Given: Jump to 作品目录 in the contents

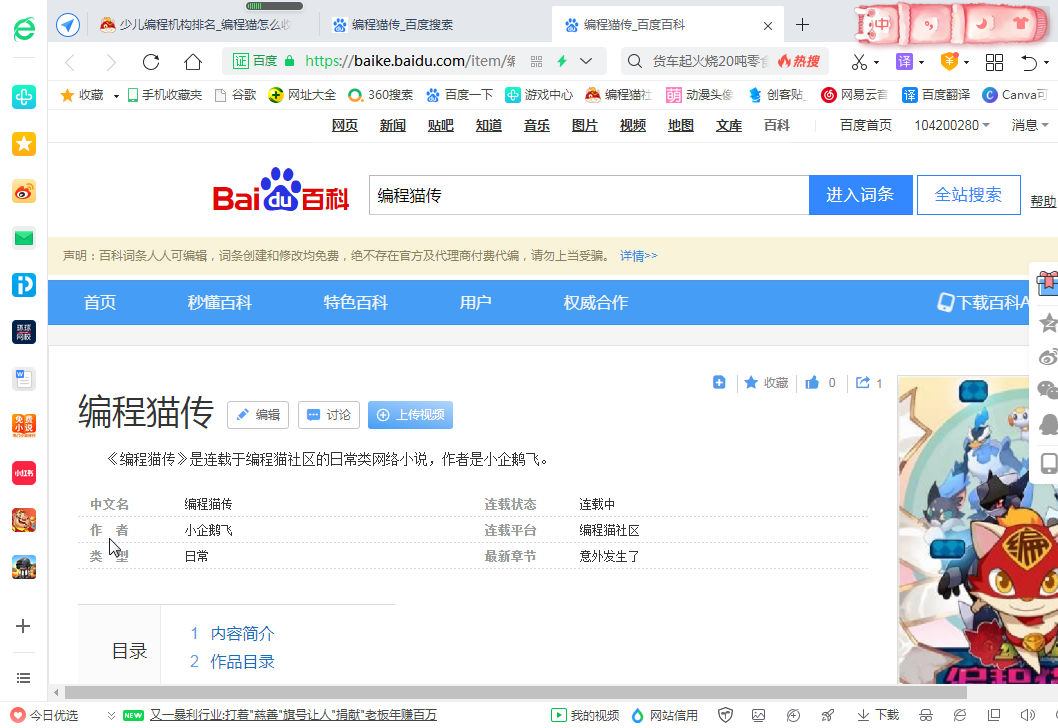Looking at the screenshot, I should (x=242, y=662).
